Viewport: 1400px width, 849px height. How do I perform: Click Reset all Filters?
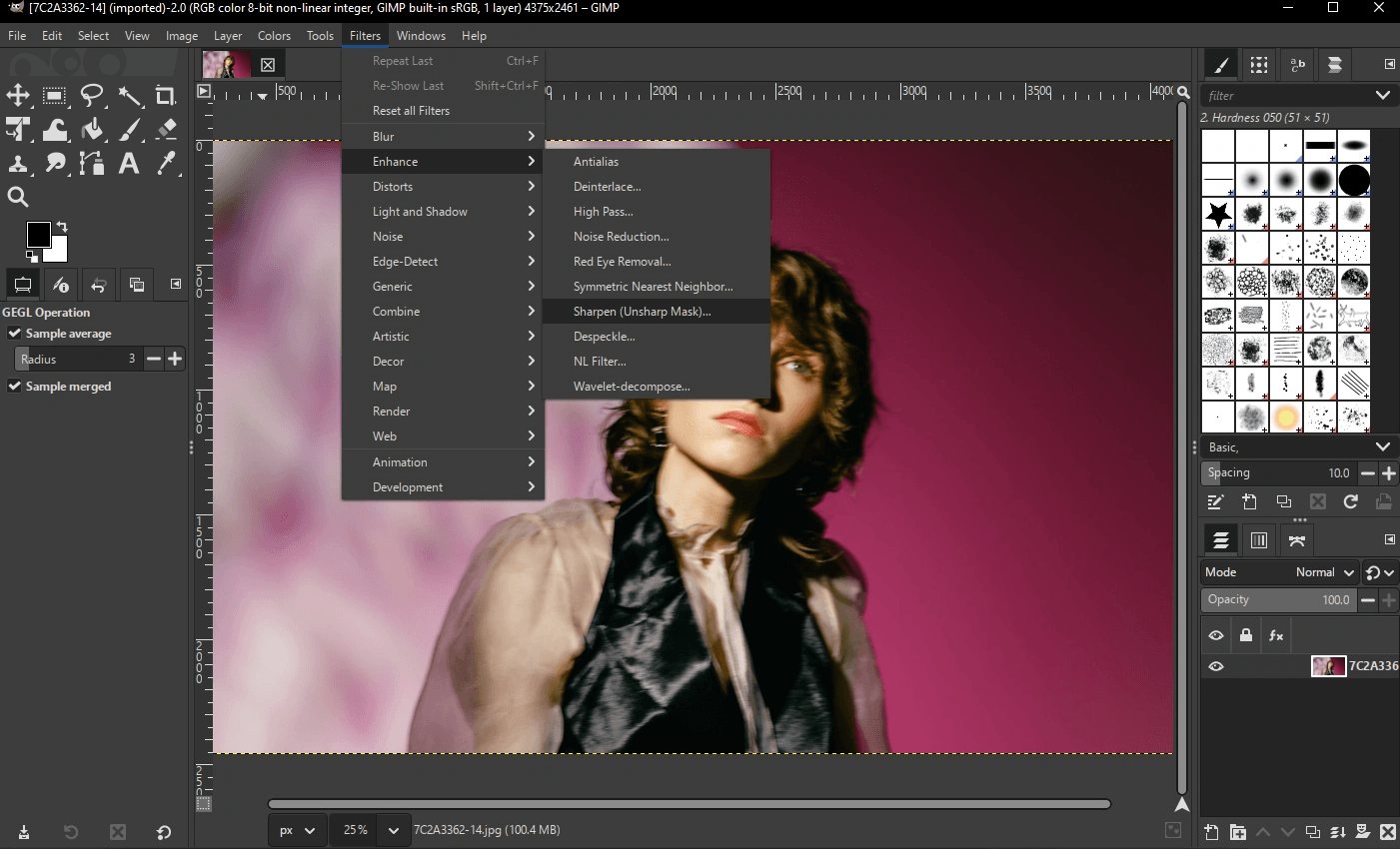coord(411,111)
